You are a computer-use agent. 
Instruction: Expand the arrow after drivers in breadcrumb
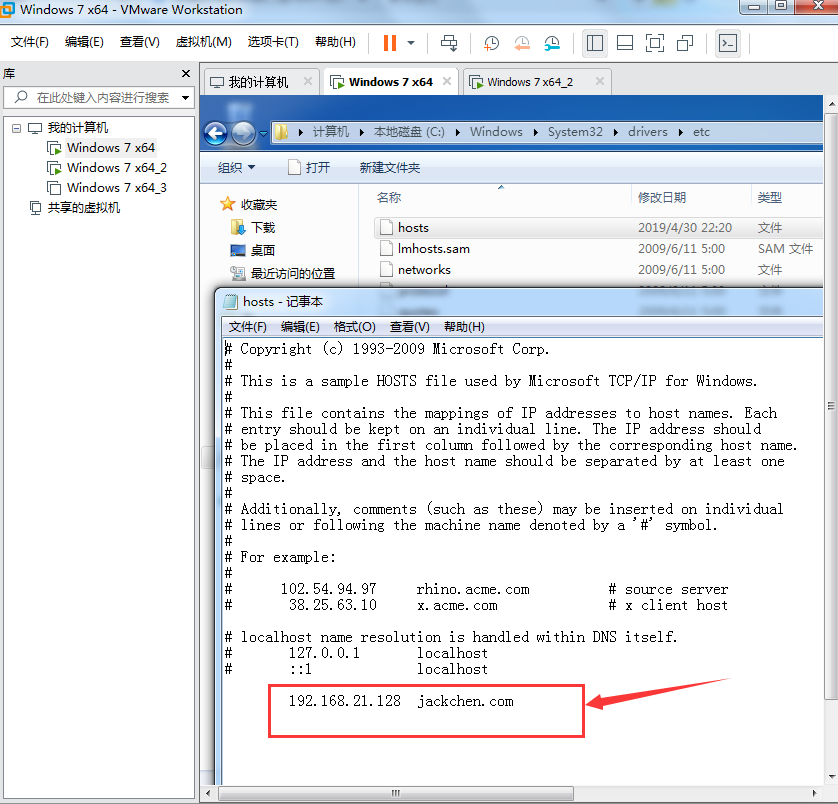(x=680, y=133)
